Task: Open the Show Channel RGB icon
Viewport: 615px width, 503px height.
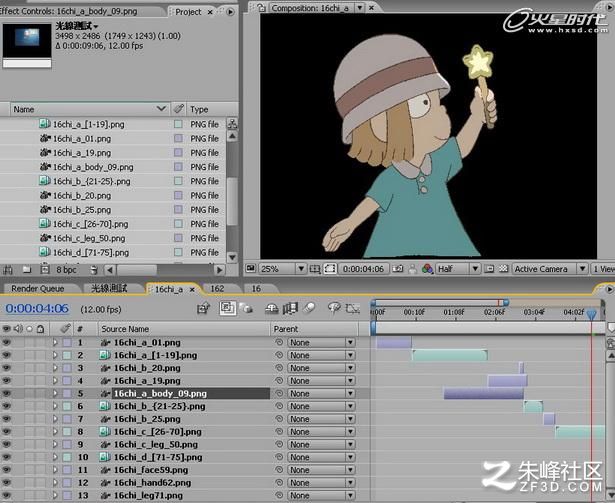Action: (x=427, y=269)
